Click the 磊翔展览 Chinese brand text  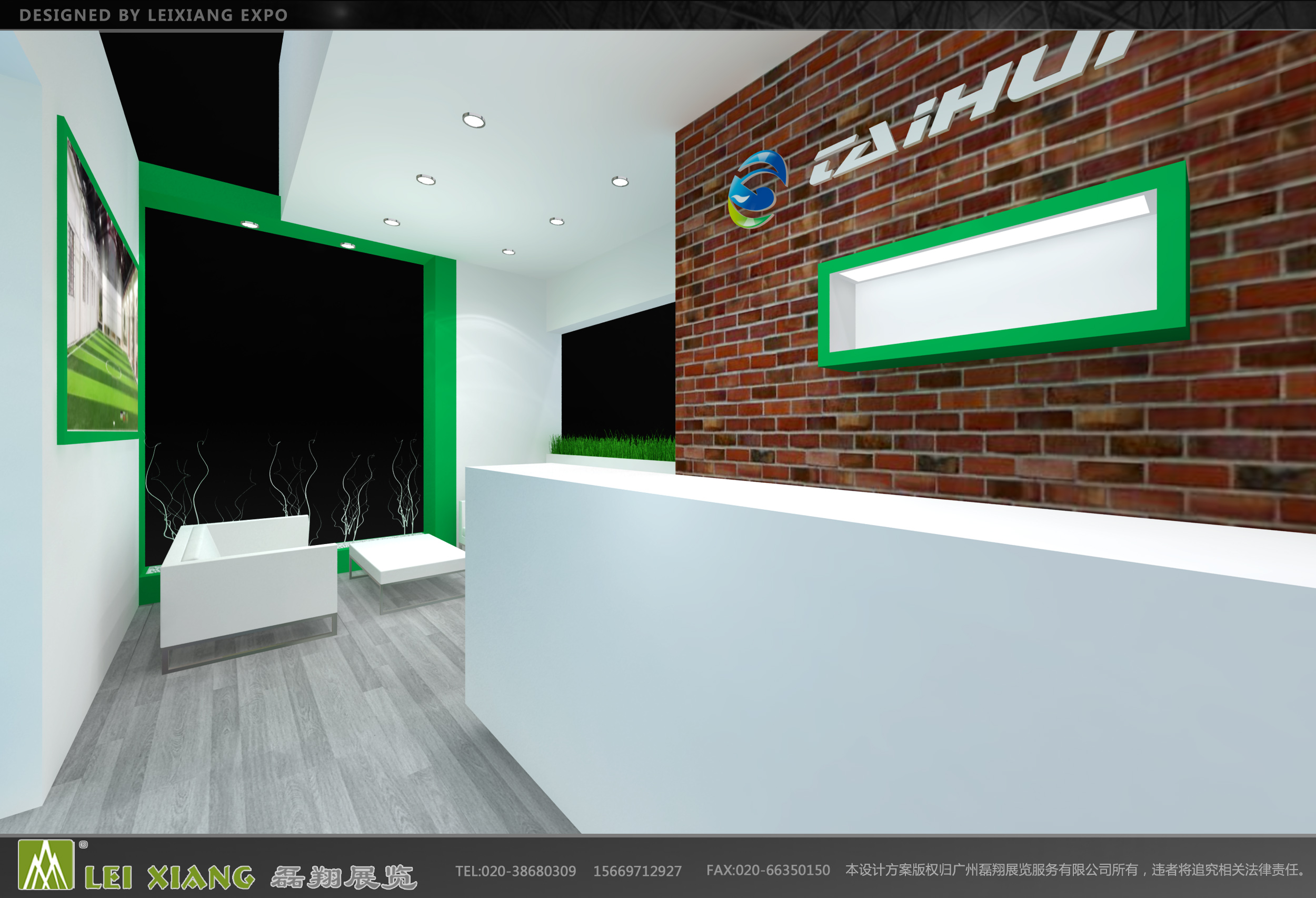pos(344,877)
